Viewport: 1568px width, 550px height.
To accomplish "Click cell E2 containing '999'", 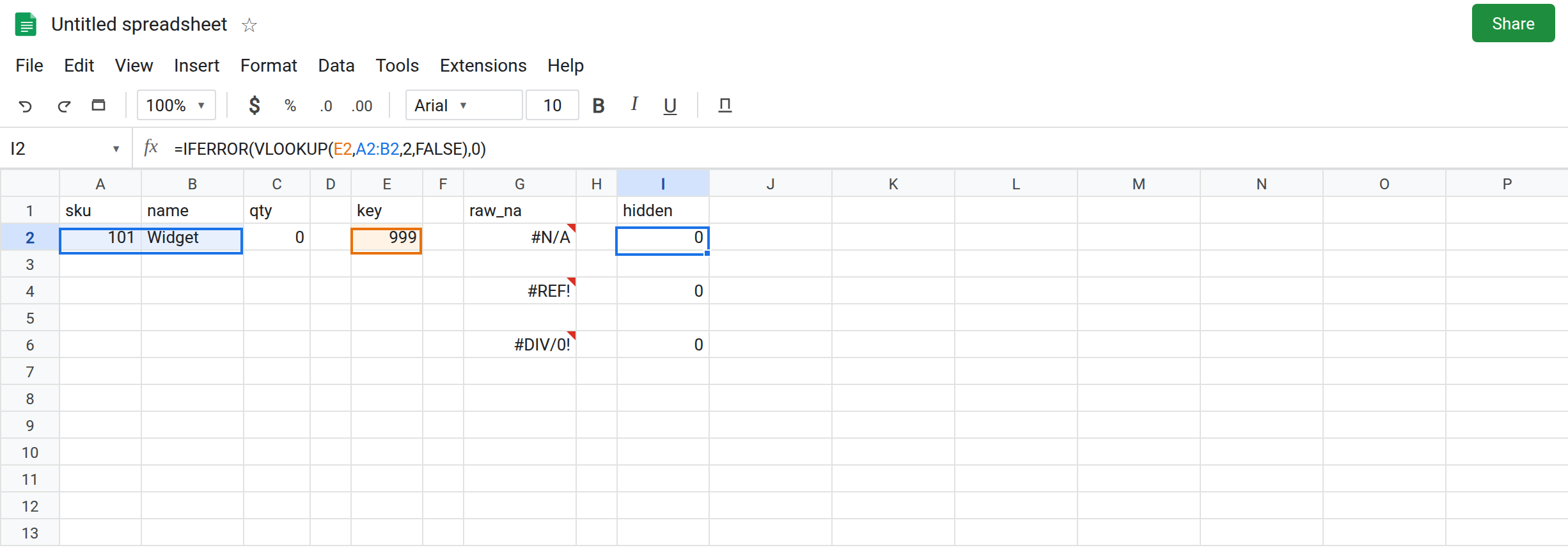I will pos(387,237).
